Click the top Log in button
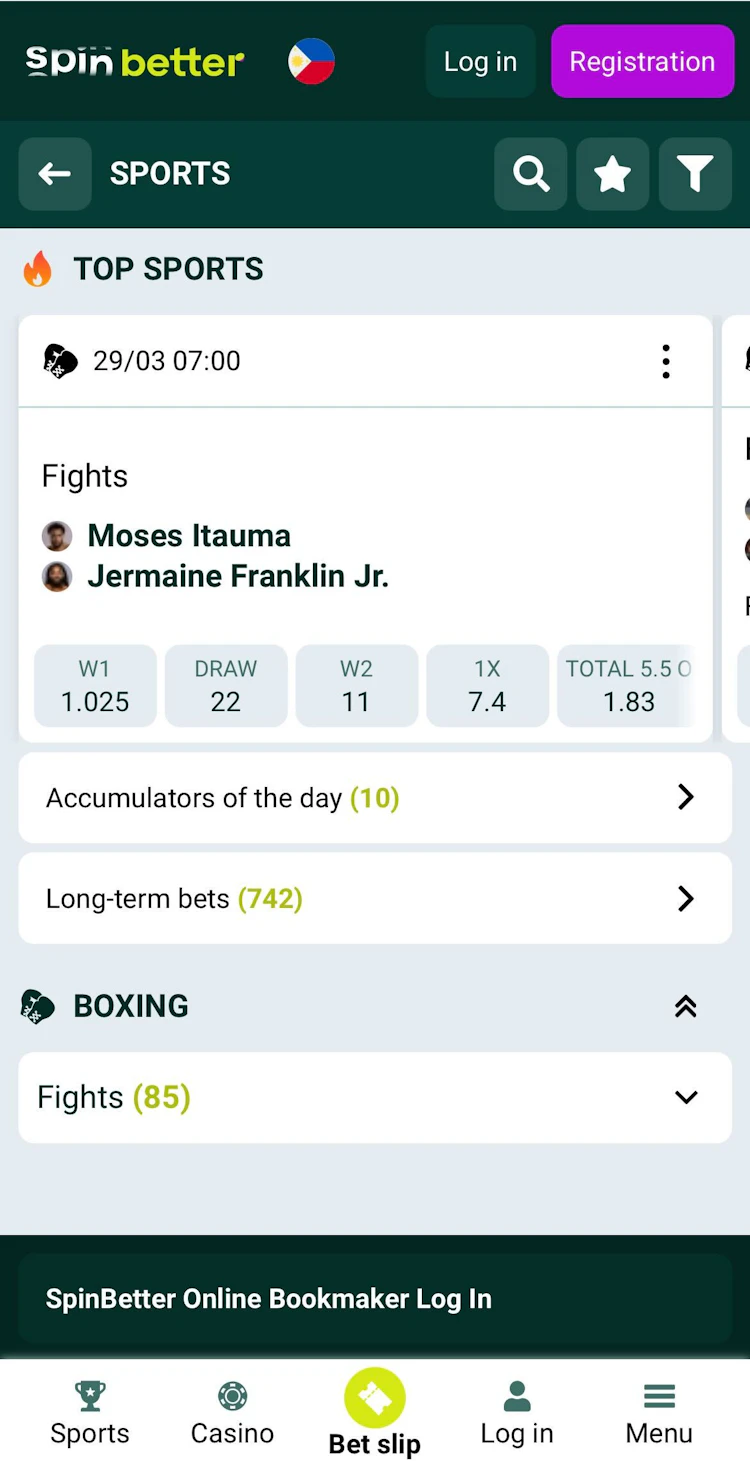Viewport: 750px width, 1467px height. [480, 62]
